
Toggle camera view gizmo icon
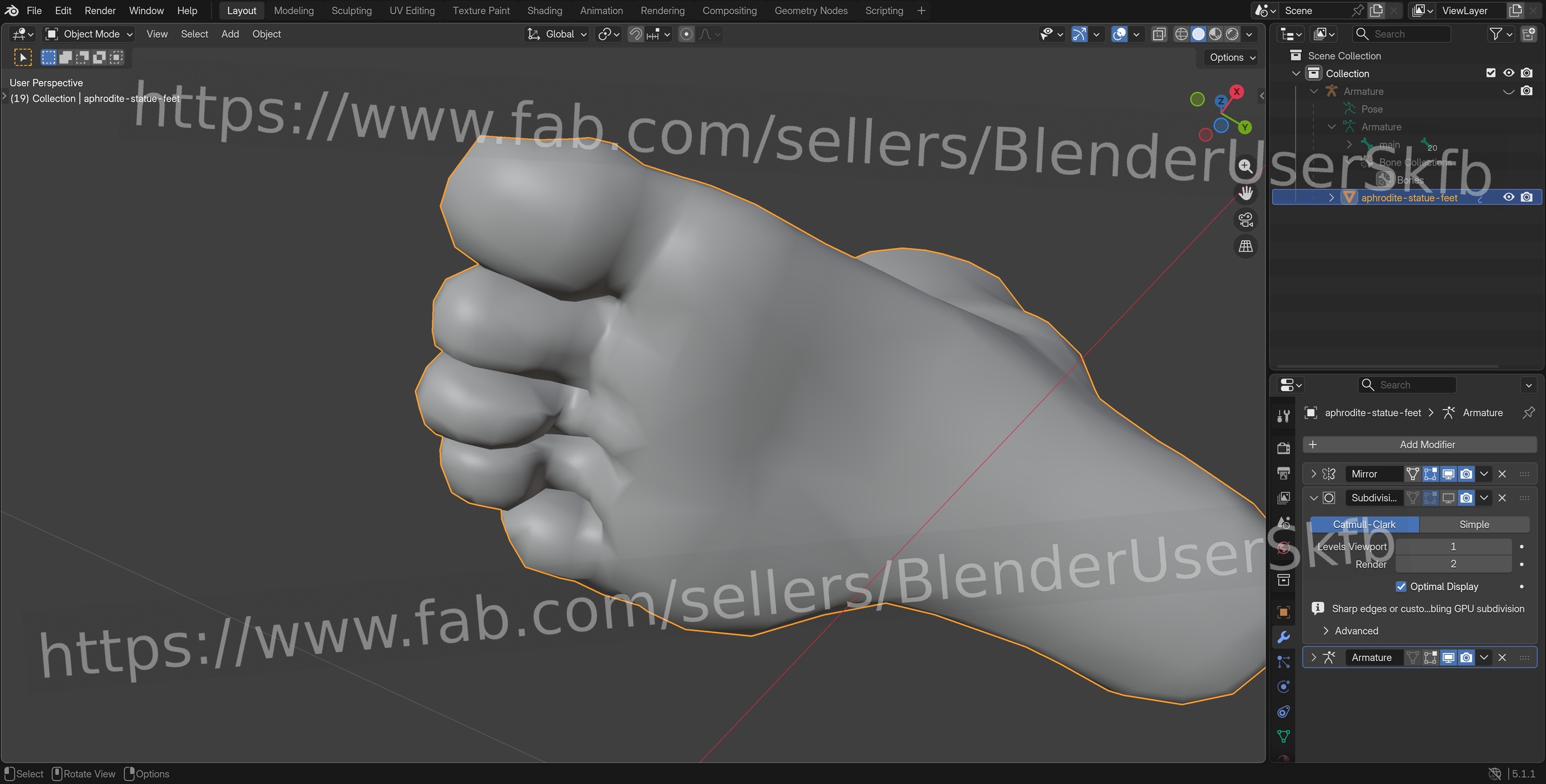point(1245,219)
